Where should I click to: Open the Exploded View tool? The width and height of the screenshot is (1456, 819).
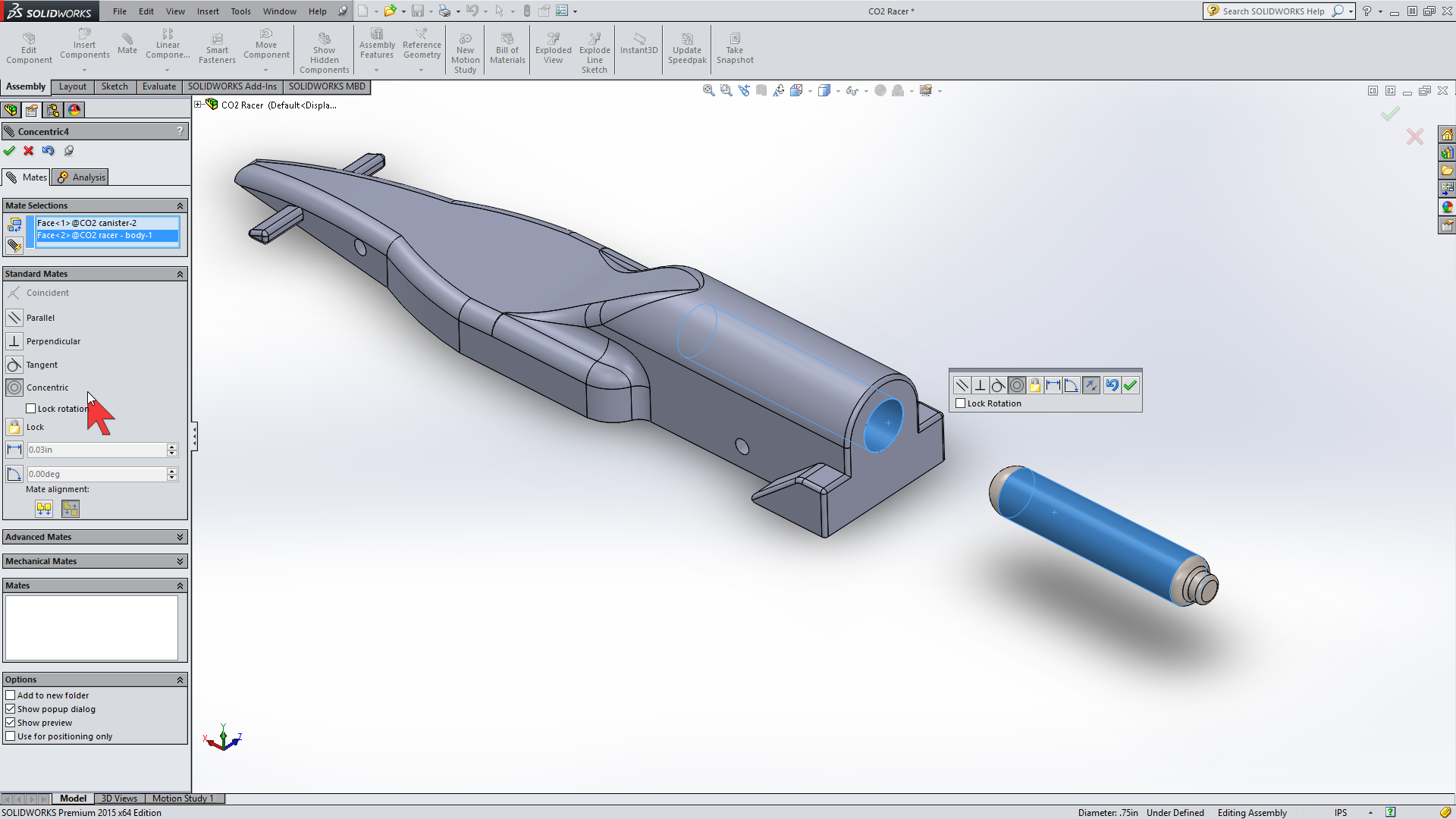[553, 49]
